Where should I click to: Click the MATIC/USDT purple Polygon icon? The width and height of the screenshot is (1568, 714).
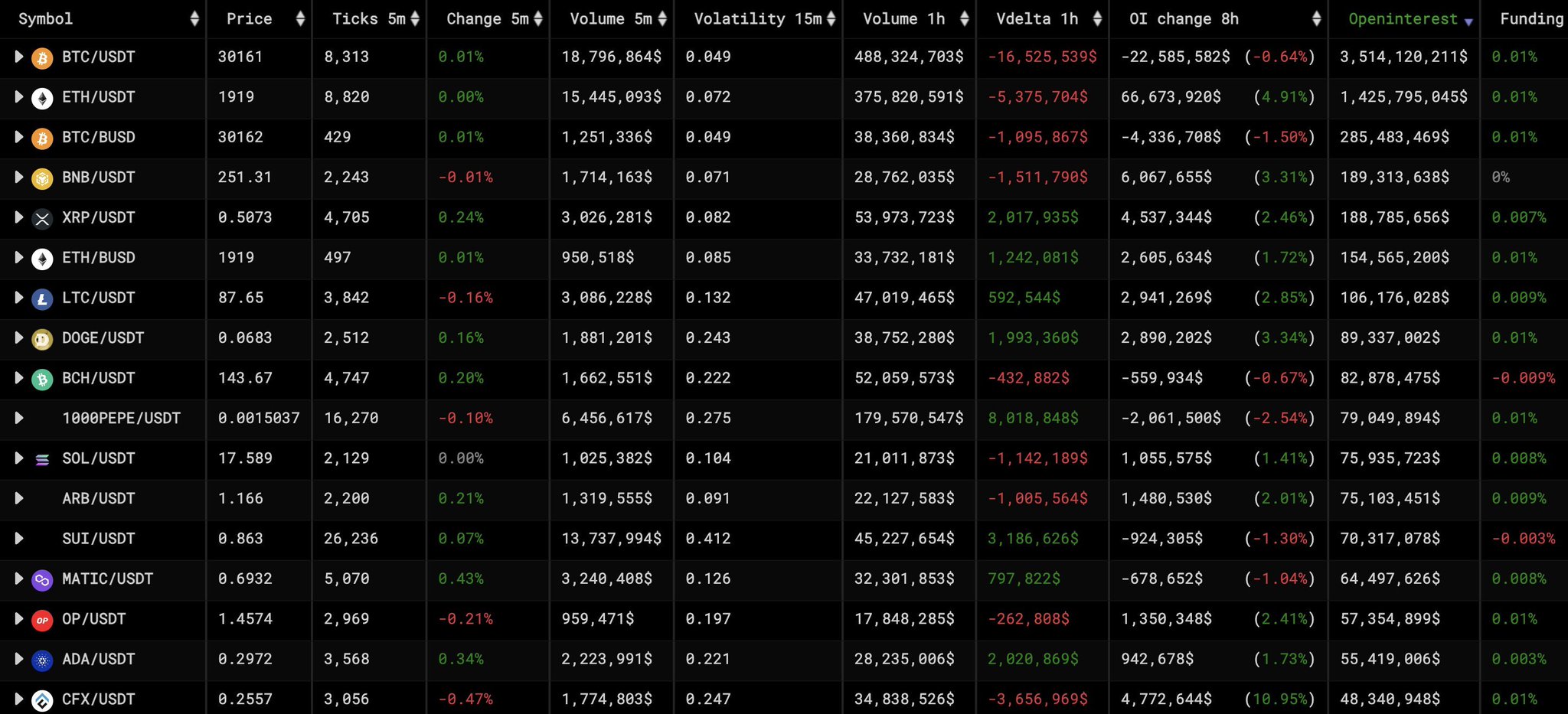point(42,580)
